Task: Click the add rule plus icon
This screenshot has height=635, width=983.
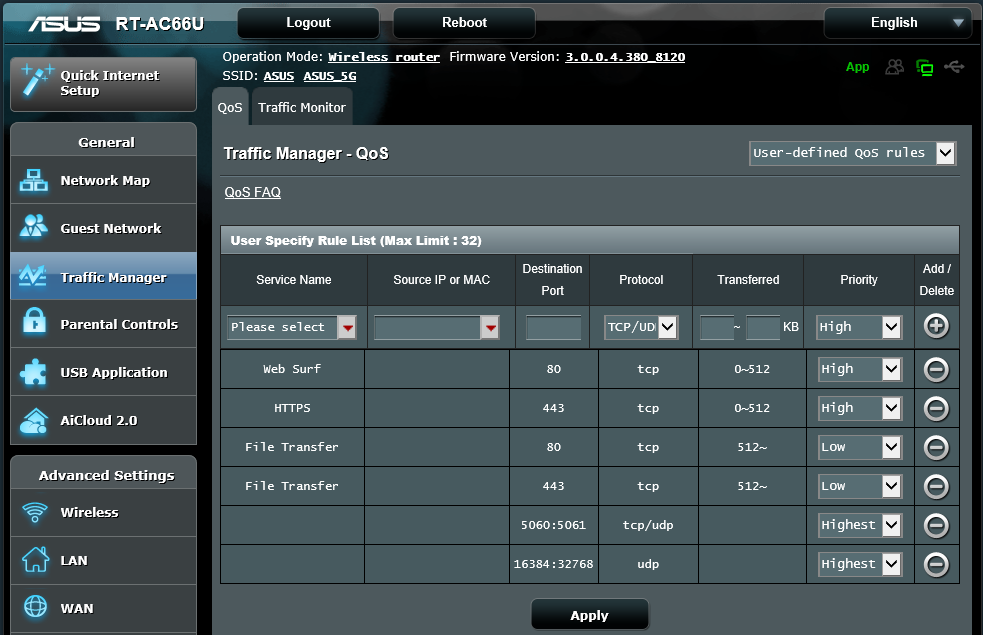Action: 936,326
